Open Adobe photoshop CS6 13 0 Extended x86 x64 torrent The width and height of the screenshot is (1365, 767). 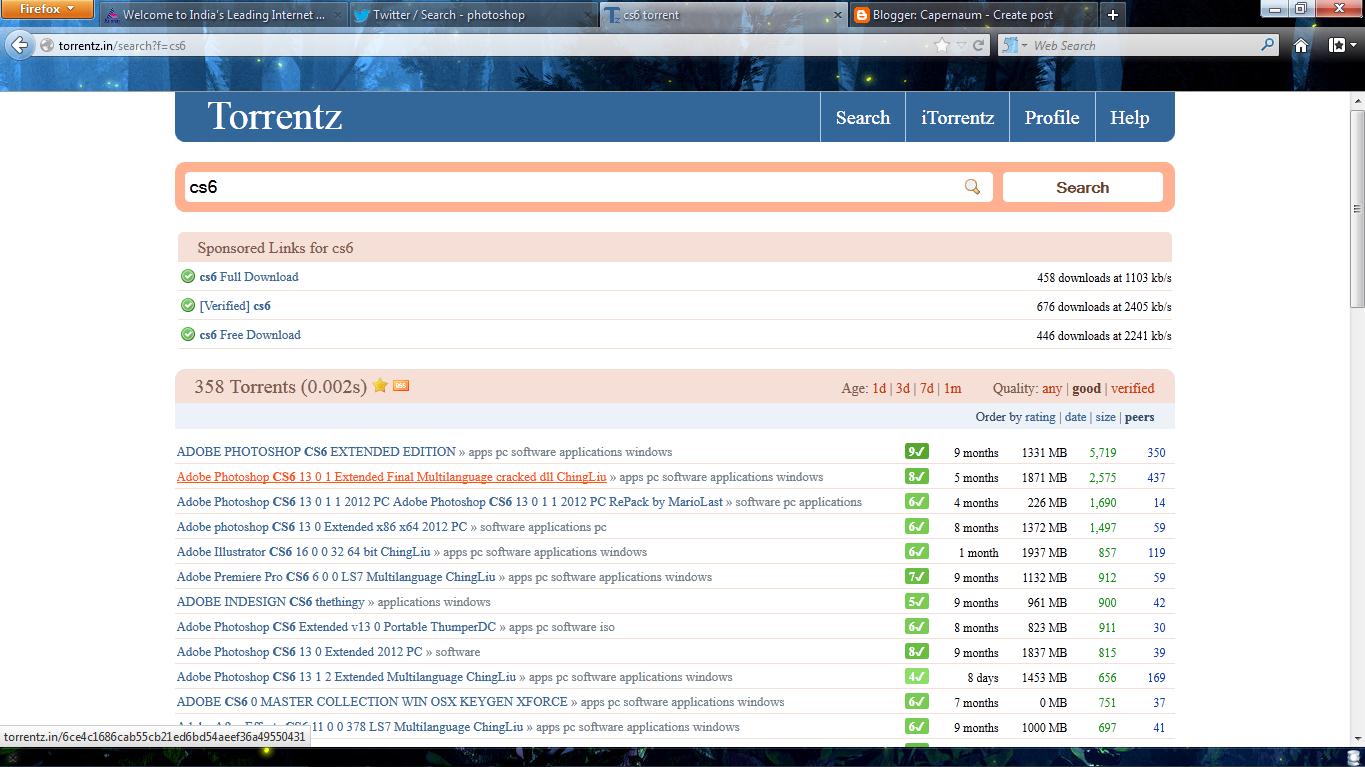(x=322, y=527)
